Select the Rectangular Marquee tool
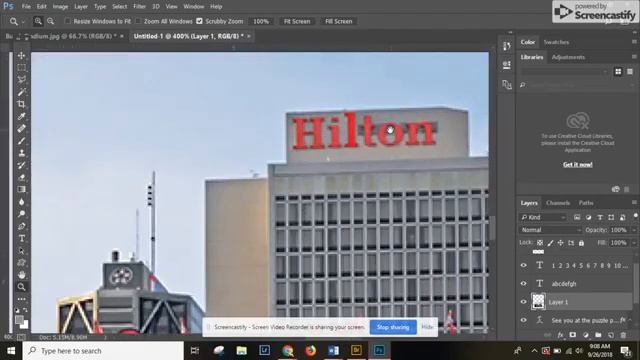Image resolution: width=640 pixels, height=360 pixels. 22,67
